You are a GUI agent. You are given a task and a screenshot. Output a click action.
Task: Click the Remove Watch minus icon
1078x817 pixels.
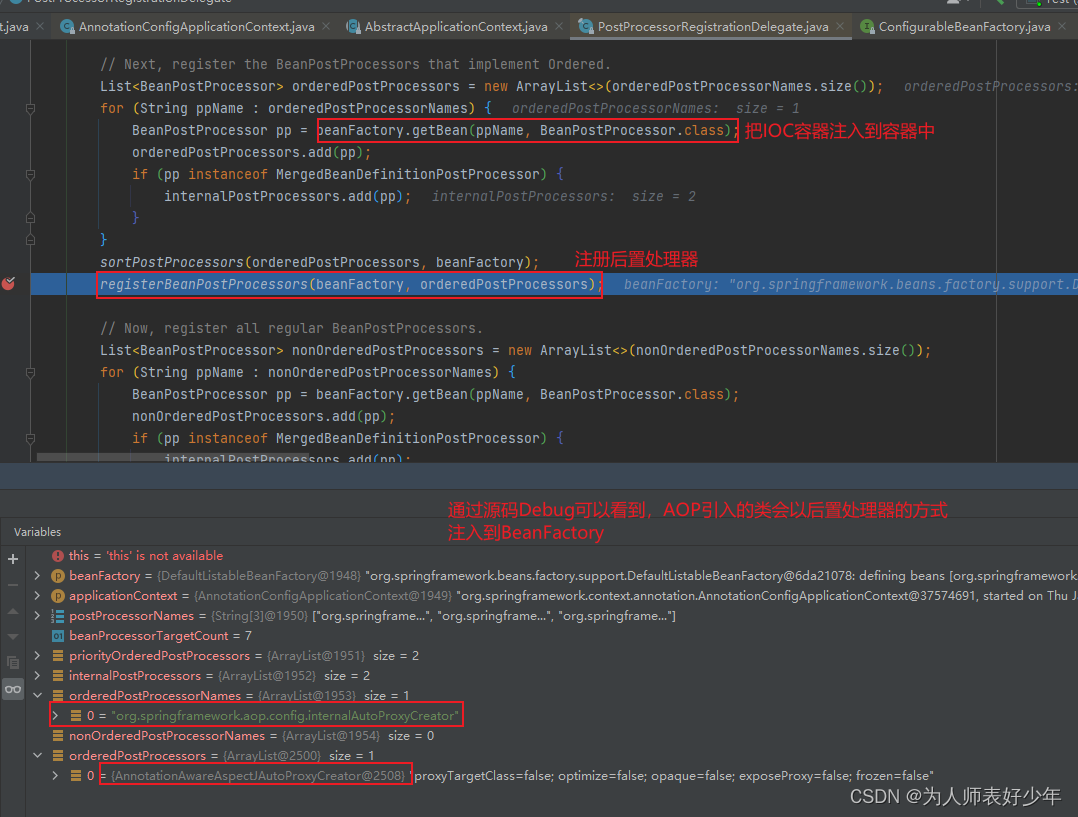12,585
